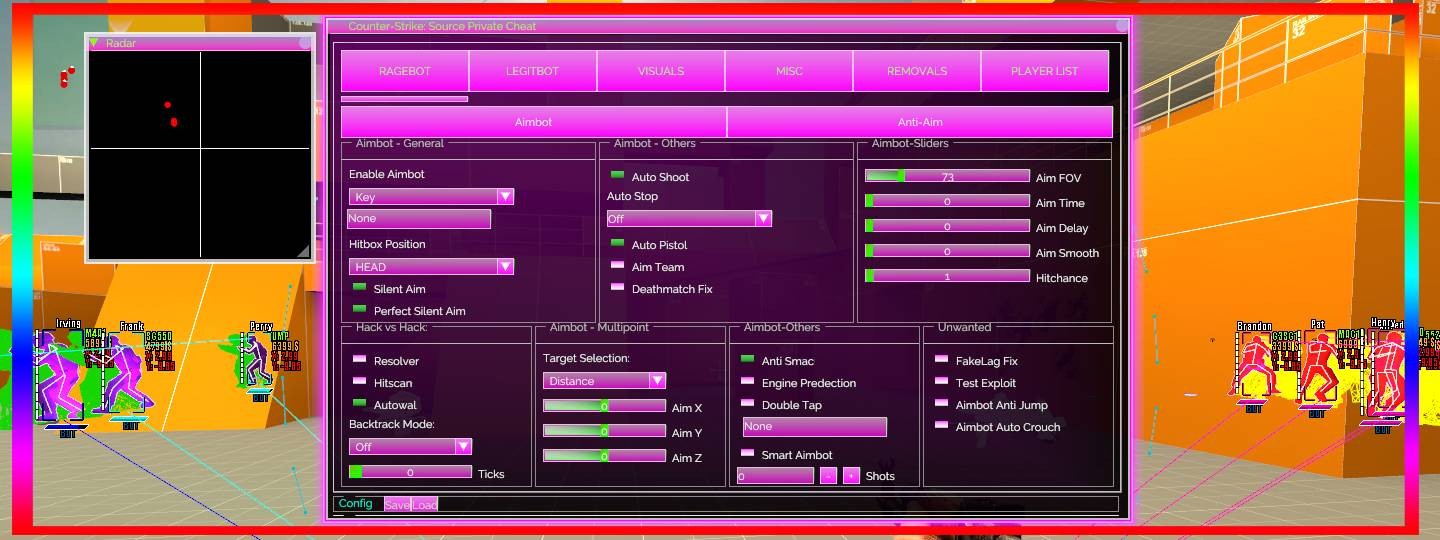Toggle Perfect Silent Aim checkbox
The height and width of the screenshot is (540, 1440).
click(360, 310)
